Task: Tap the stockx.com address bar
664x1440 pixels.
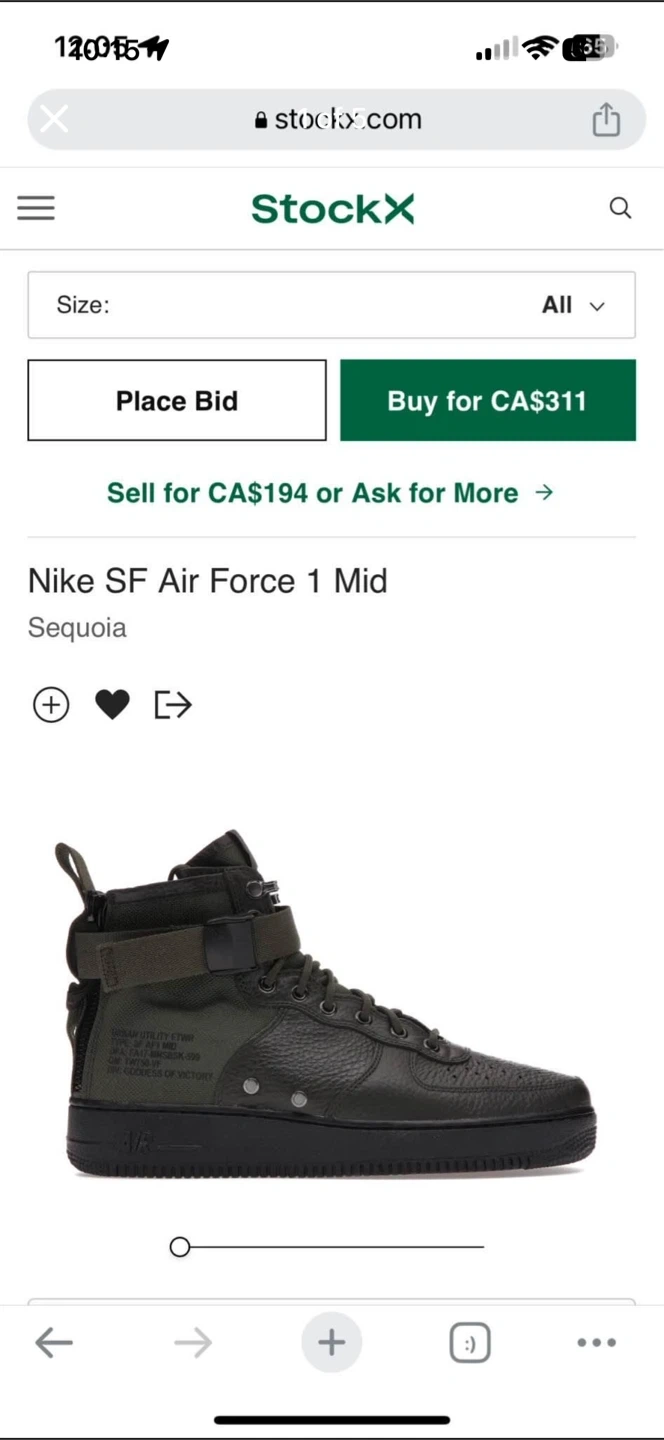Action: 338,120
